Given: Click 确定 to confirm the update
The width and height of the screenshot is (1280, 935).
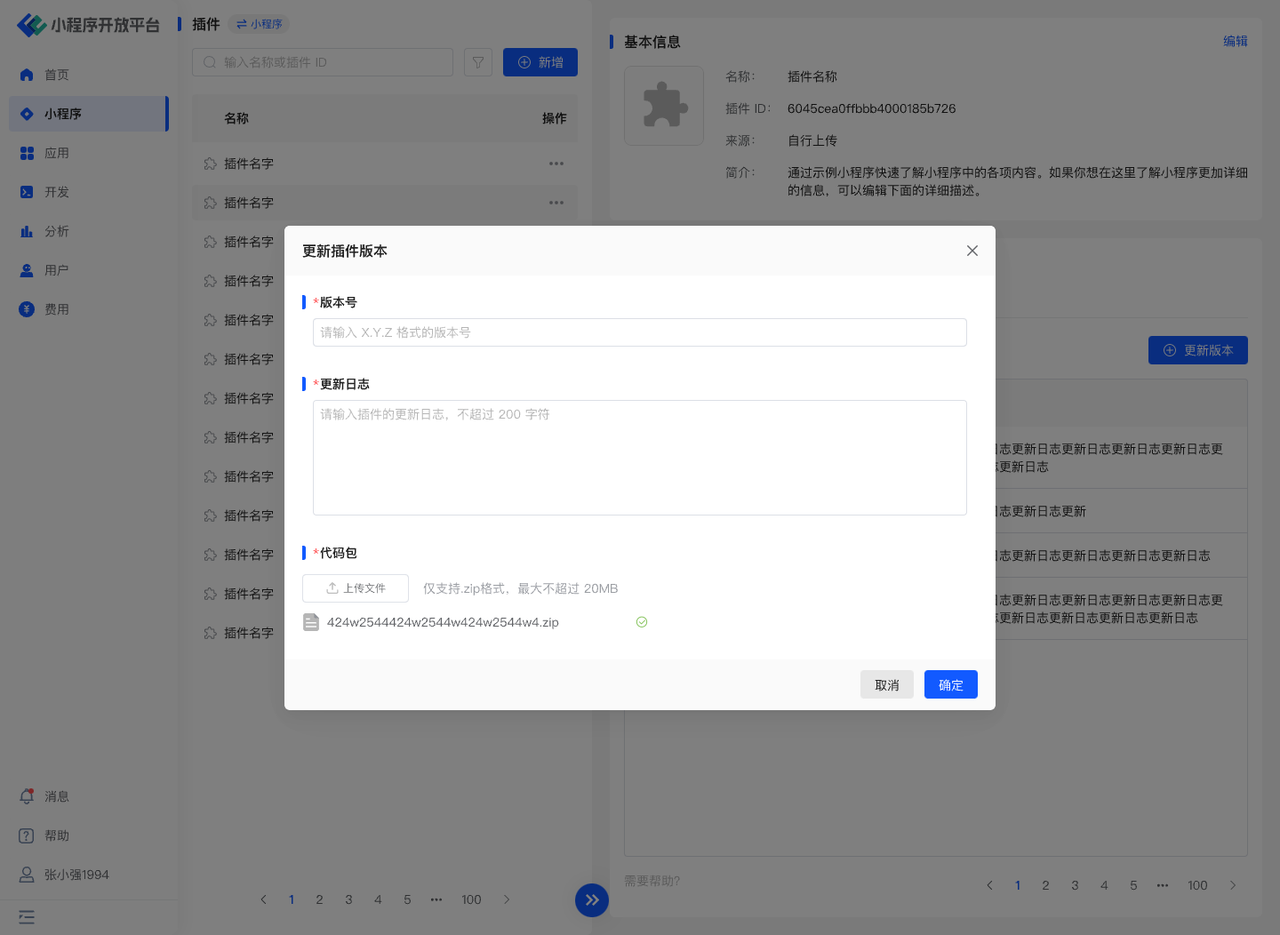Looking at the screenshot, I should coord(950,685).
